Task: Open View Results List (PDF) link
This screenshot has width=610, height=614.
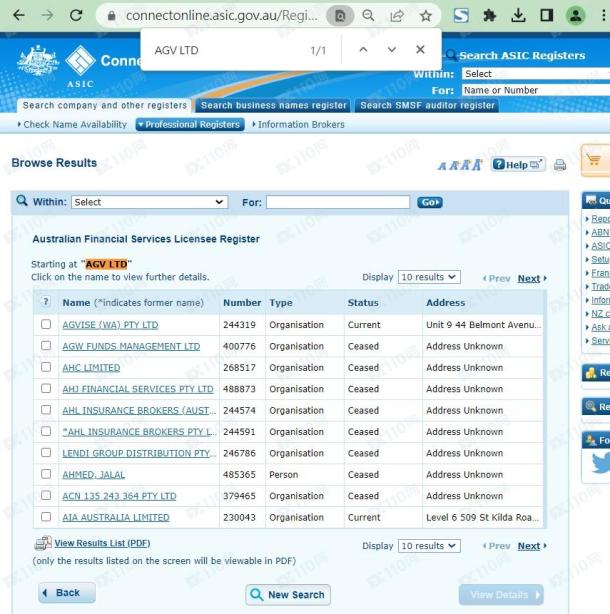Action: [102, 543]
